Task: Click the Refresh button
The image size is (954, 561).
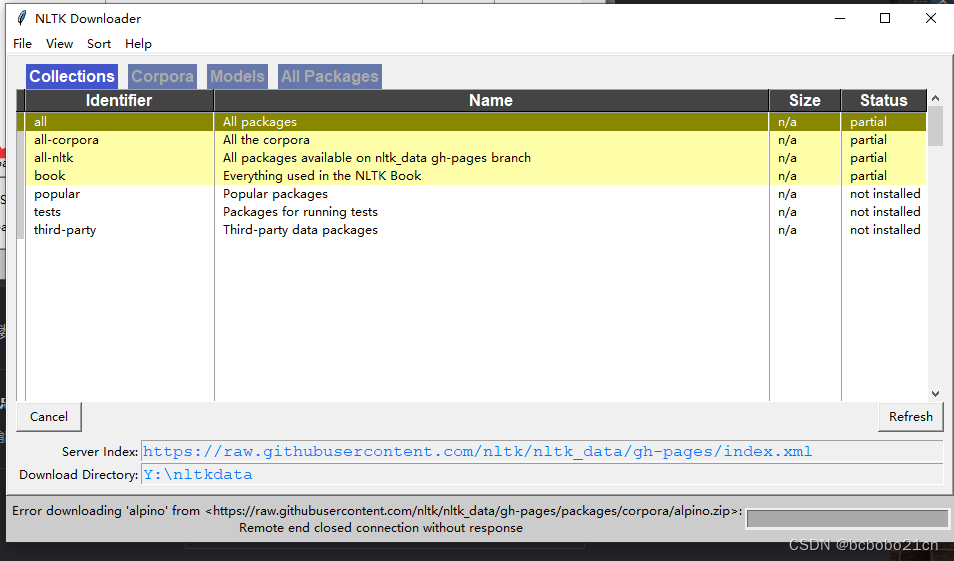Action: [911, 417]
